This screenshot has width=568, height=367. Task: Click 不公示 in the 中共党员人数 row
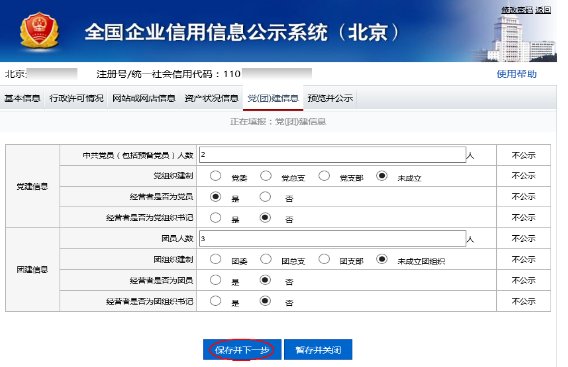[523, 155]
